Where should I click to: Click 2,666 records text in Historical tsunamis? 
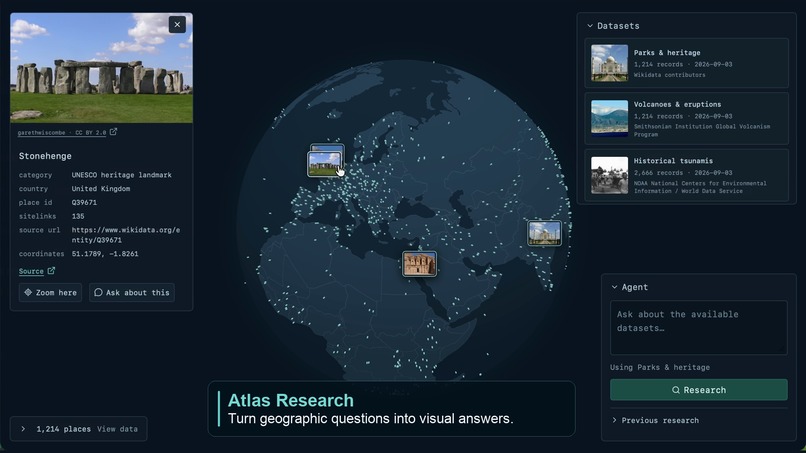pos(658,173)
